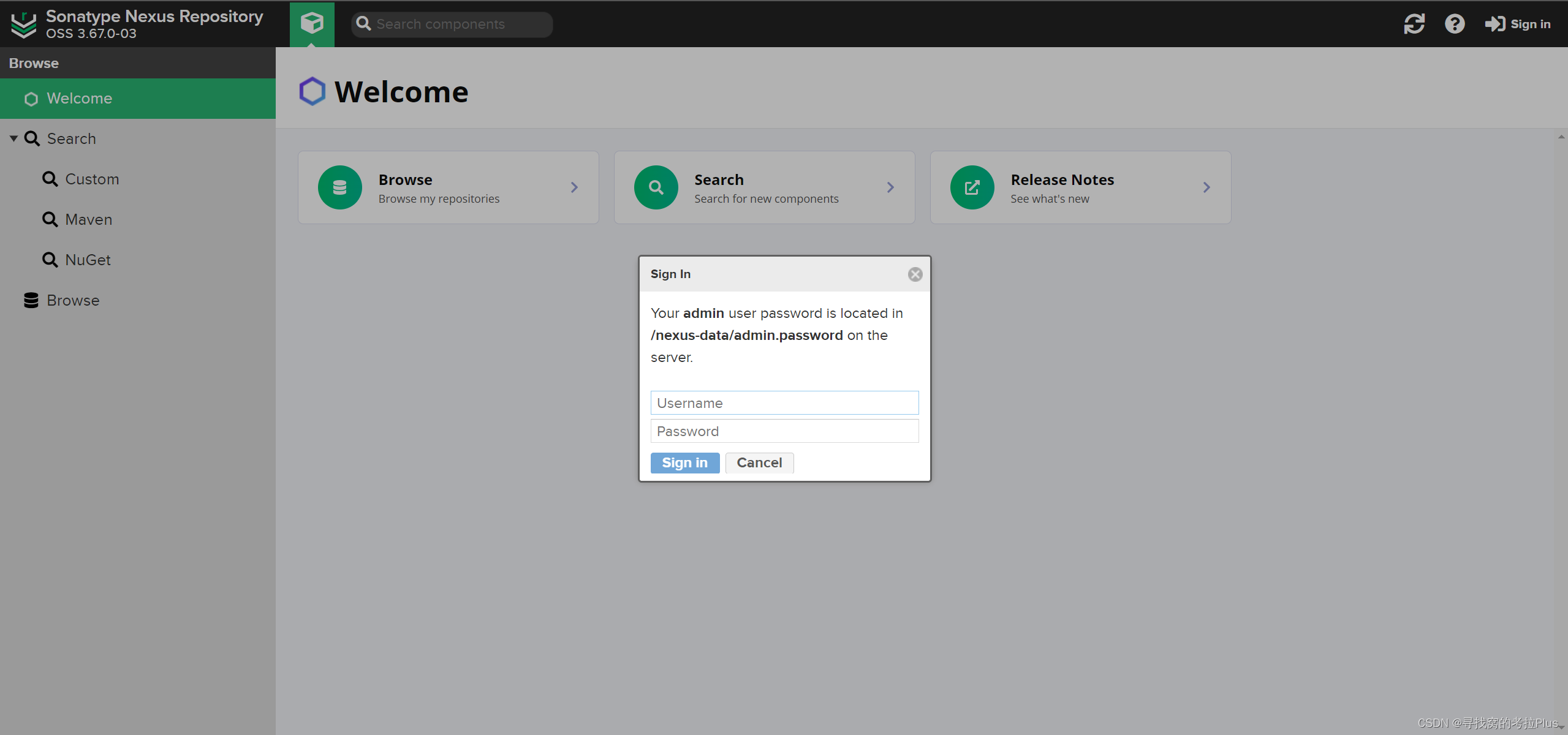This screenshot has height=735, width=1568.
Task: Click the green magnifier circle on Search card
Action: click(x=656, y=187)
